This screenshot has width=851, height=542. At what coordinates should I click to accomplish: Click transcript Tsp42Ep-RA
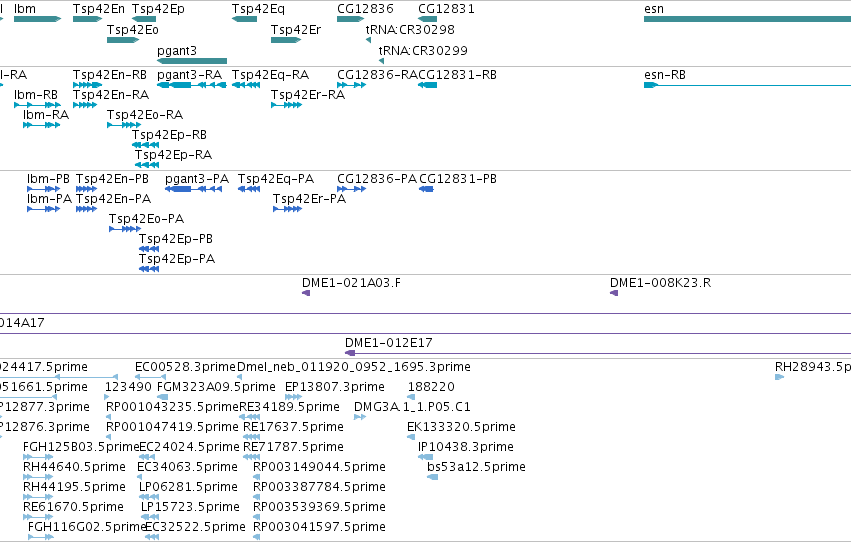coord(147,165)
